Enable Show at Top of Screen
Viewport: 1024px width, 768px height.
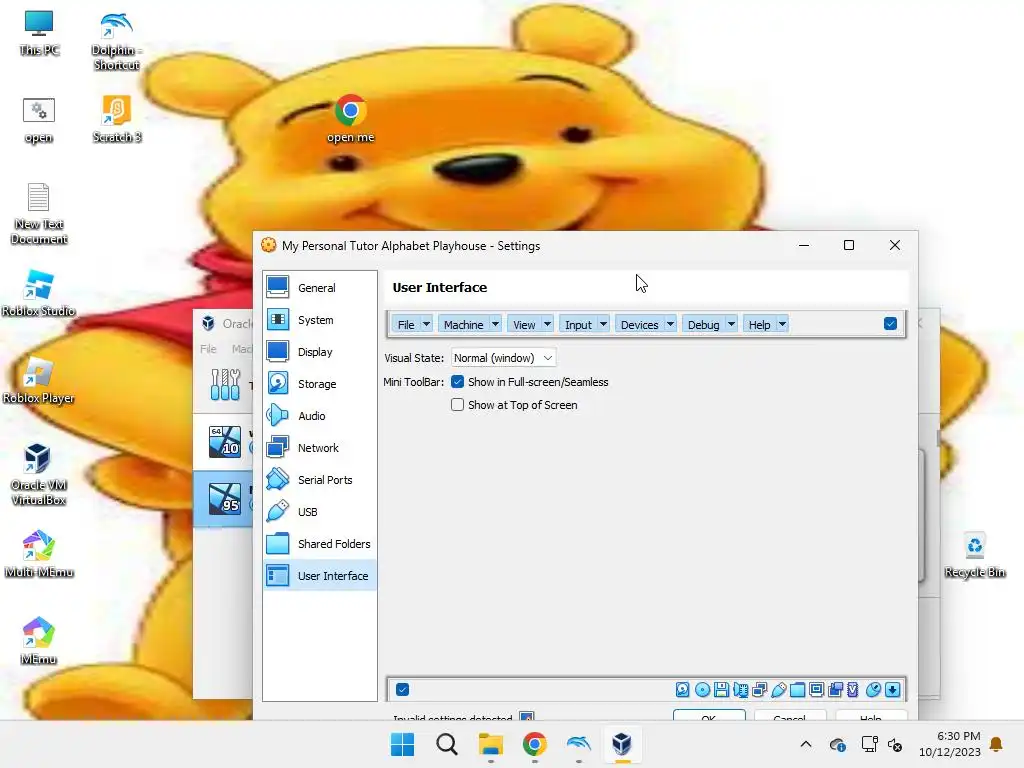tap(457, 405)
